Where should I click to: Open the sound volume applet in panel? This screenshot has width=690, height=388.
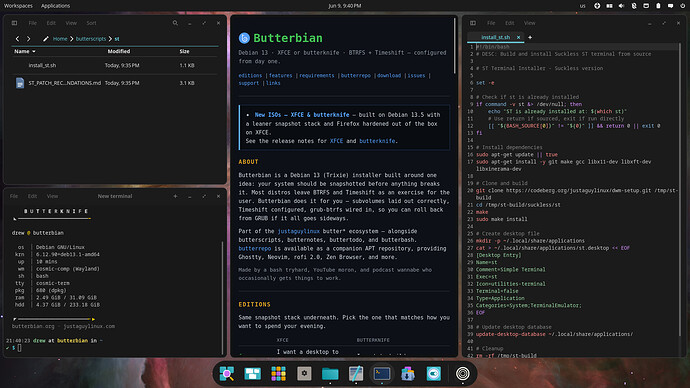621,6
